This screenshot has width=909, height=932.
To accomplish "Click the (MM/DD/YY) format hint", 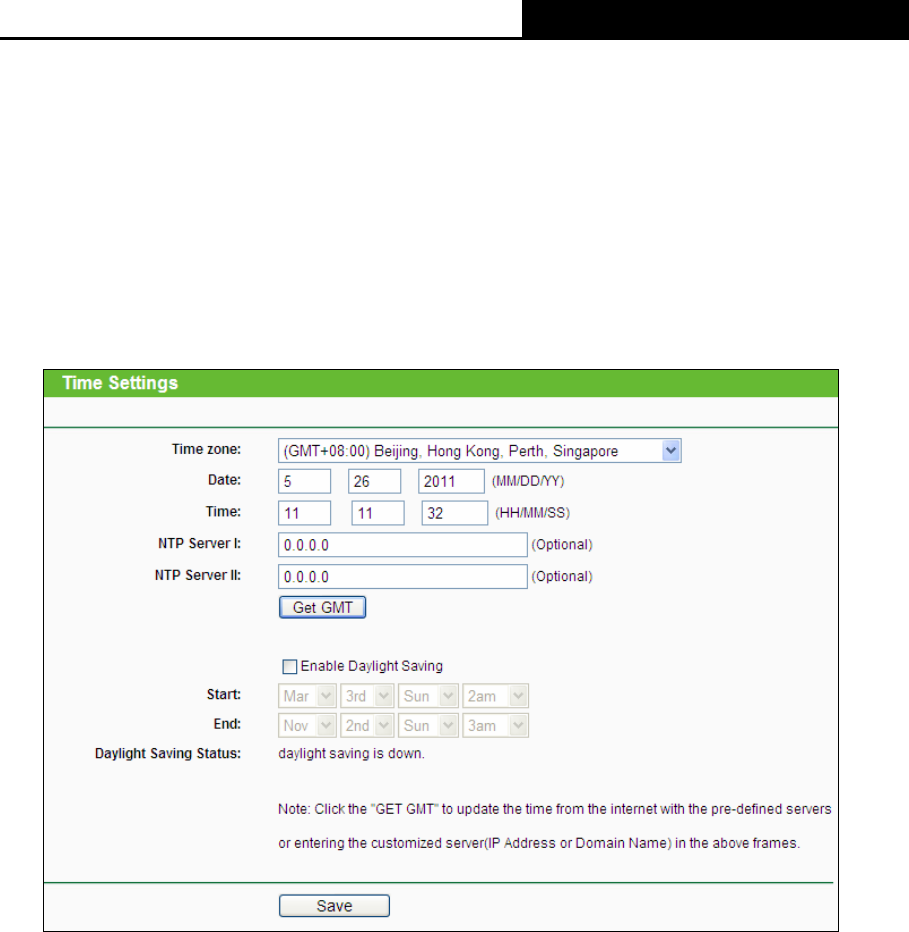I will [x=528, y=481].
